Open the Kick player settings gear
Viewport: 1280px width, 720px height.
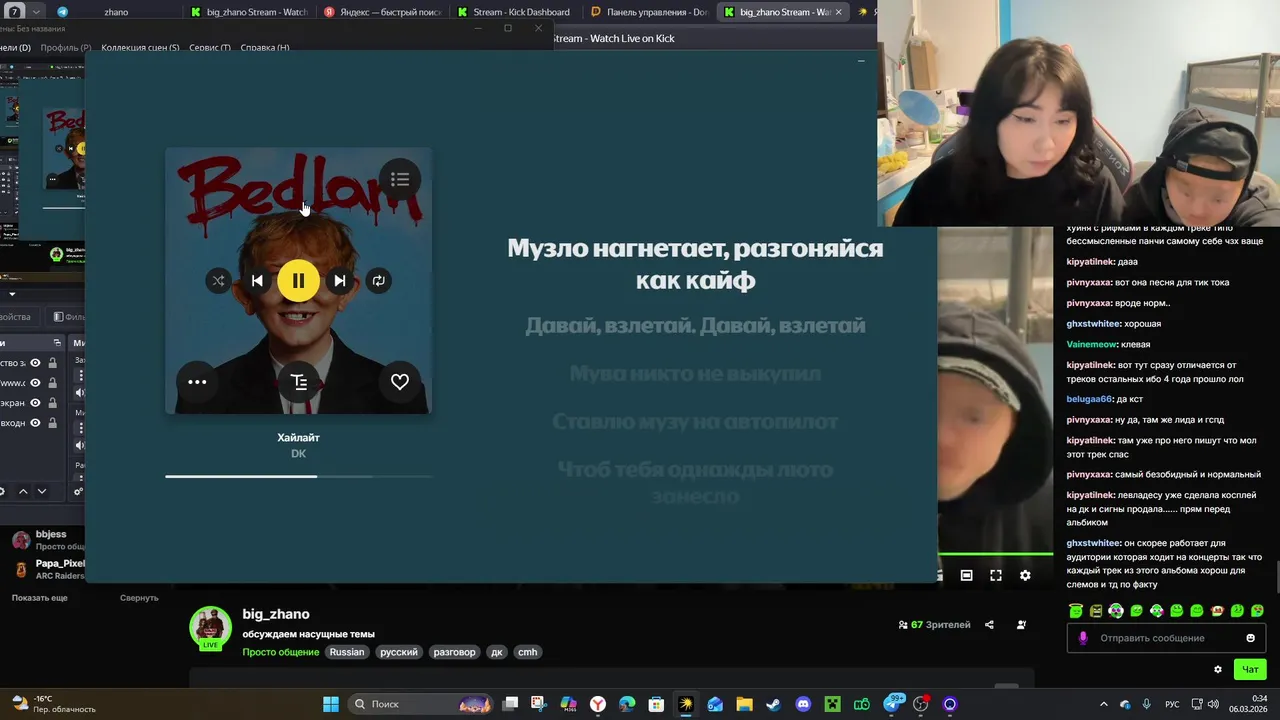coord(1025,575)
